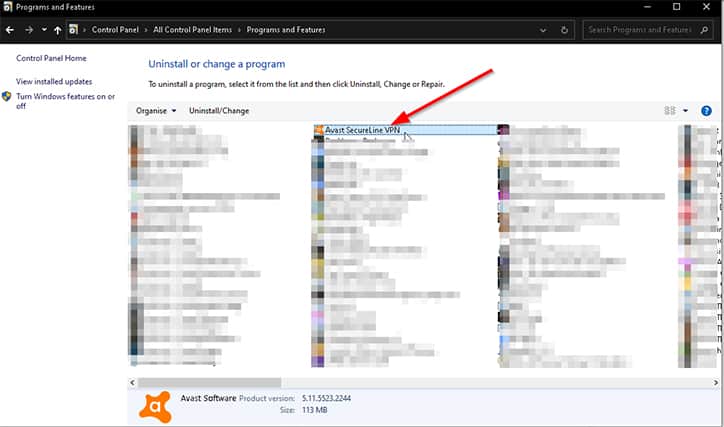724x427 pixels.
Task: Click the Control Panel icon in address bar
Action: (x=73, y=30)
